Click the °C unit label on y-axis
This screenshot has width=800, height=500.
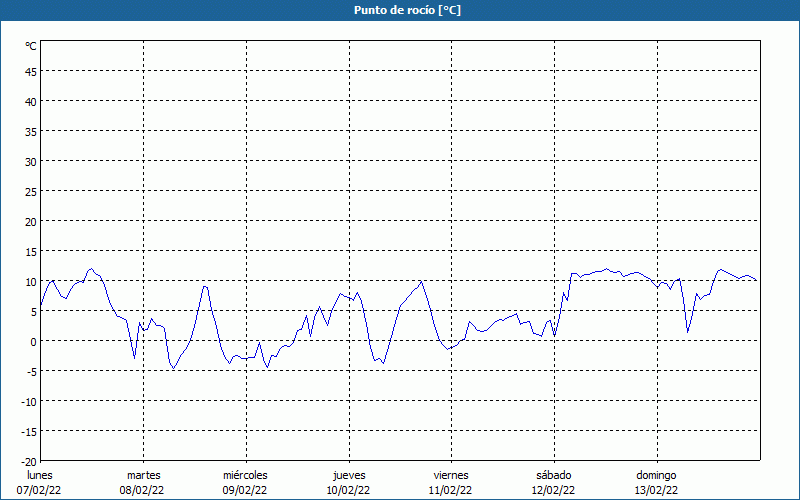click(x=31, y=46)
